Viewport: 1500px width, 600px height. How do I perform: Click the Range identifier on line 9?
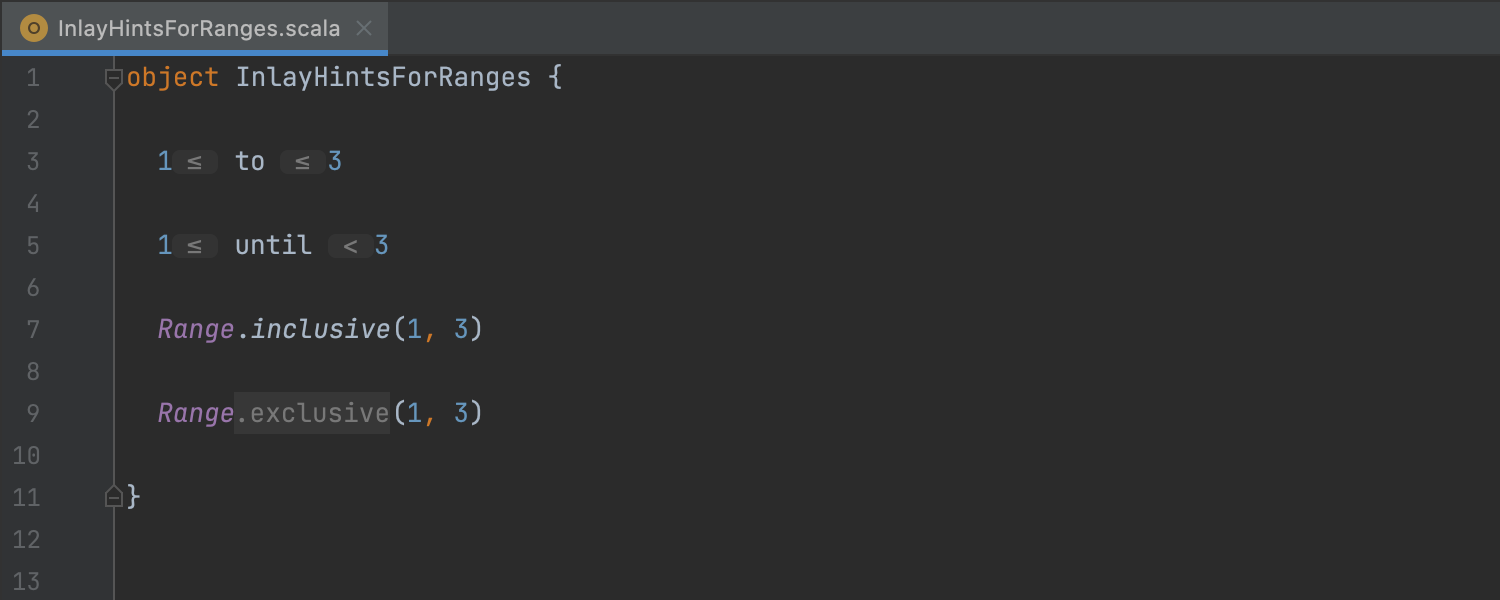coord(196,413)
